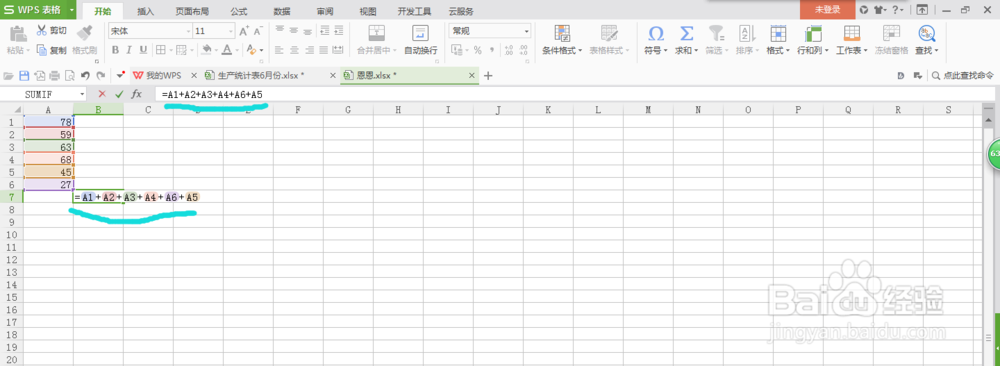Click the Redo arrow icon
The width and height of the screenshot is (1000, 366).
tap(100, 75)
